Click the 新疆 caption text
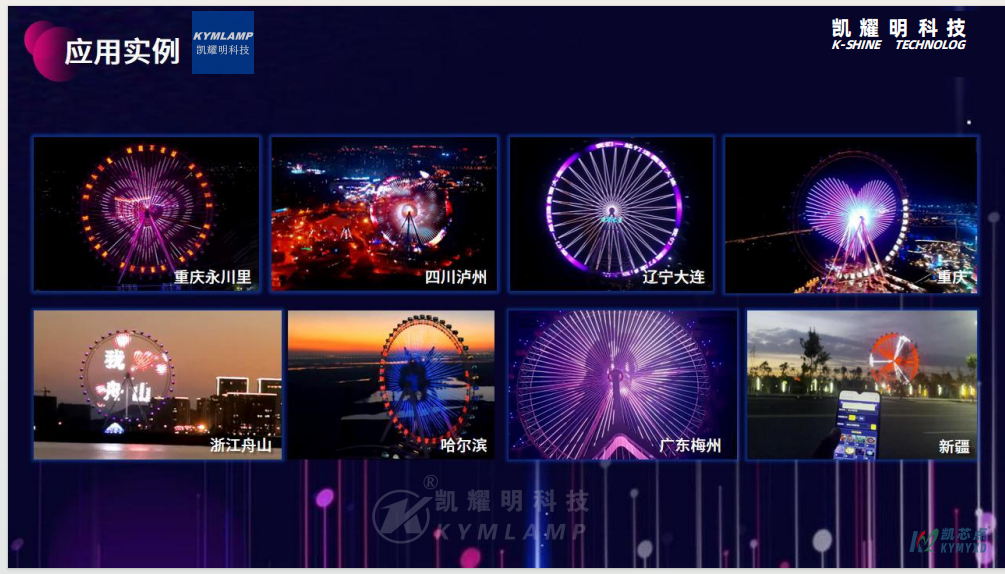Image resolution: width=1005 pixels, height=574 pixels. pos(954,447)
